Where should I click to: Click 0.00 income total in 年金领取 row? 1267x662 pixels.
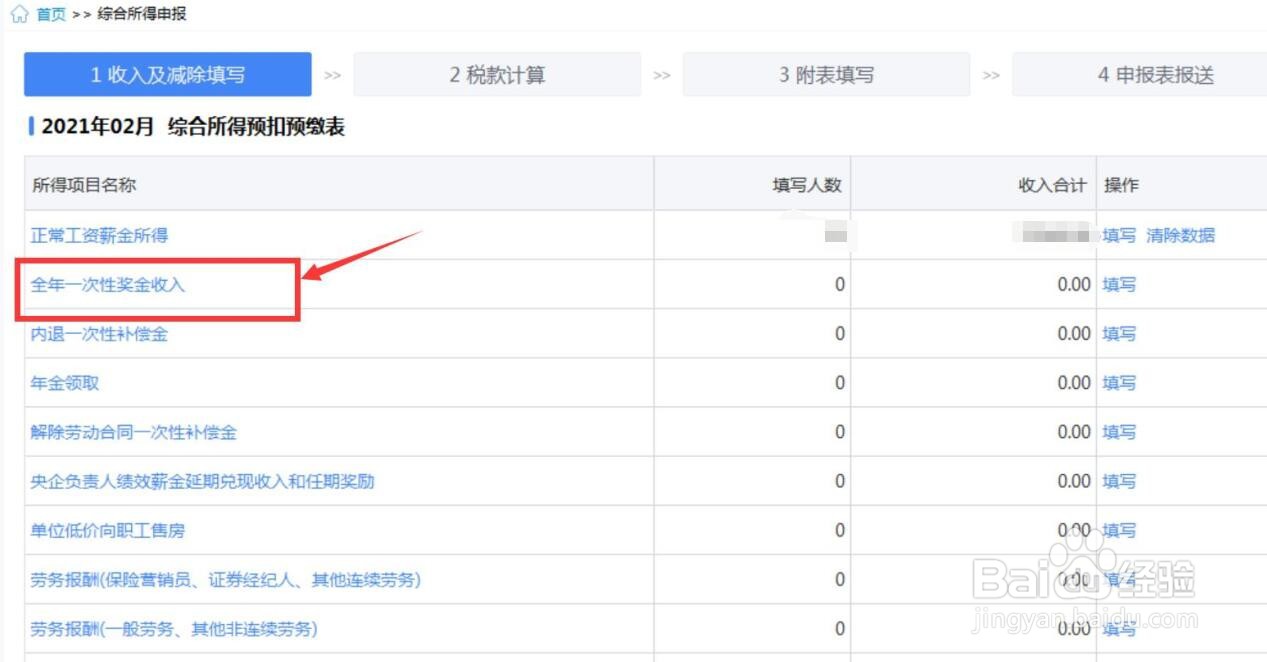(1074, 383)
